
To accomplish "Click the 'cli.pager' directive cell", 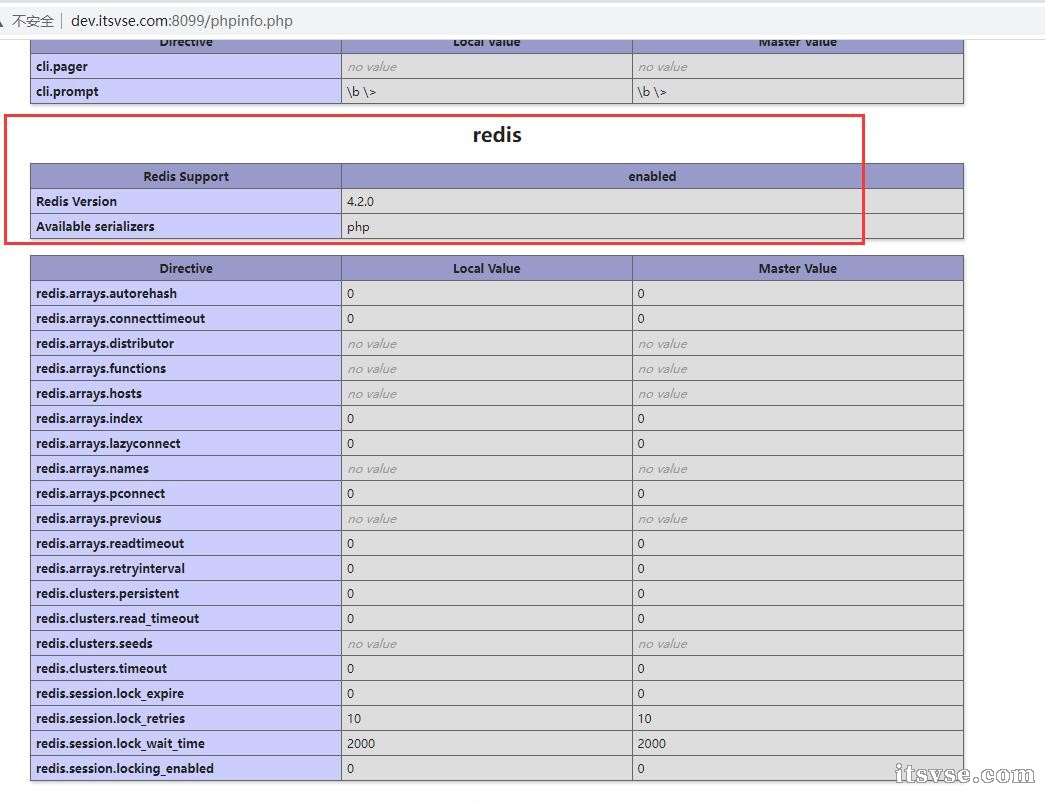I will (x=186, y=67).
